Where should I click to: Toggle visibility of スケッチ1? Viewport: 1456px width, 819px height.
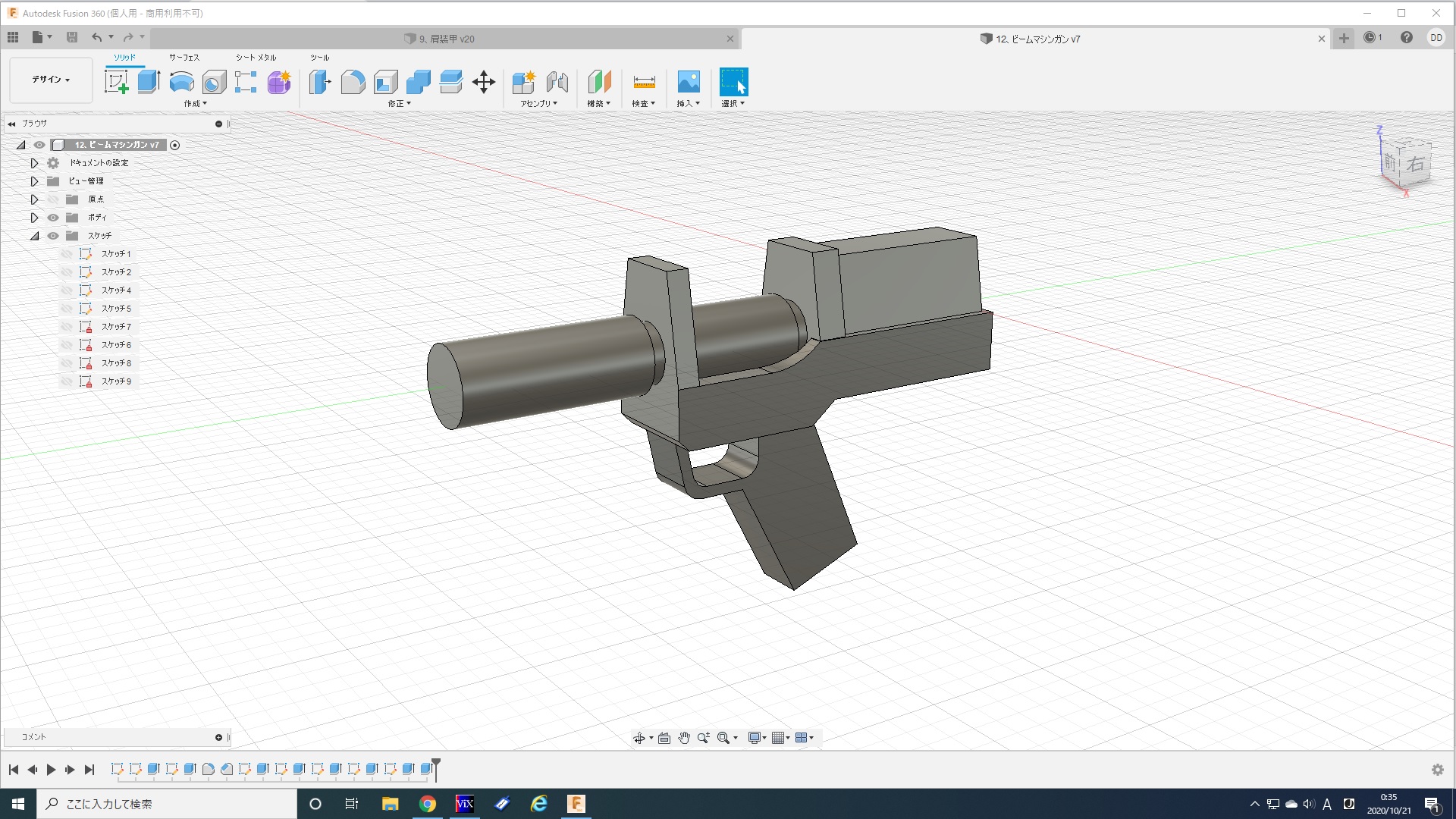(67, 254)
